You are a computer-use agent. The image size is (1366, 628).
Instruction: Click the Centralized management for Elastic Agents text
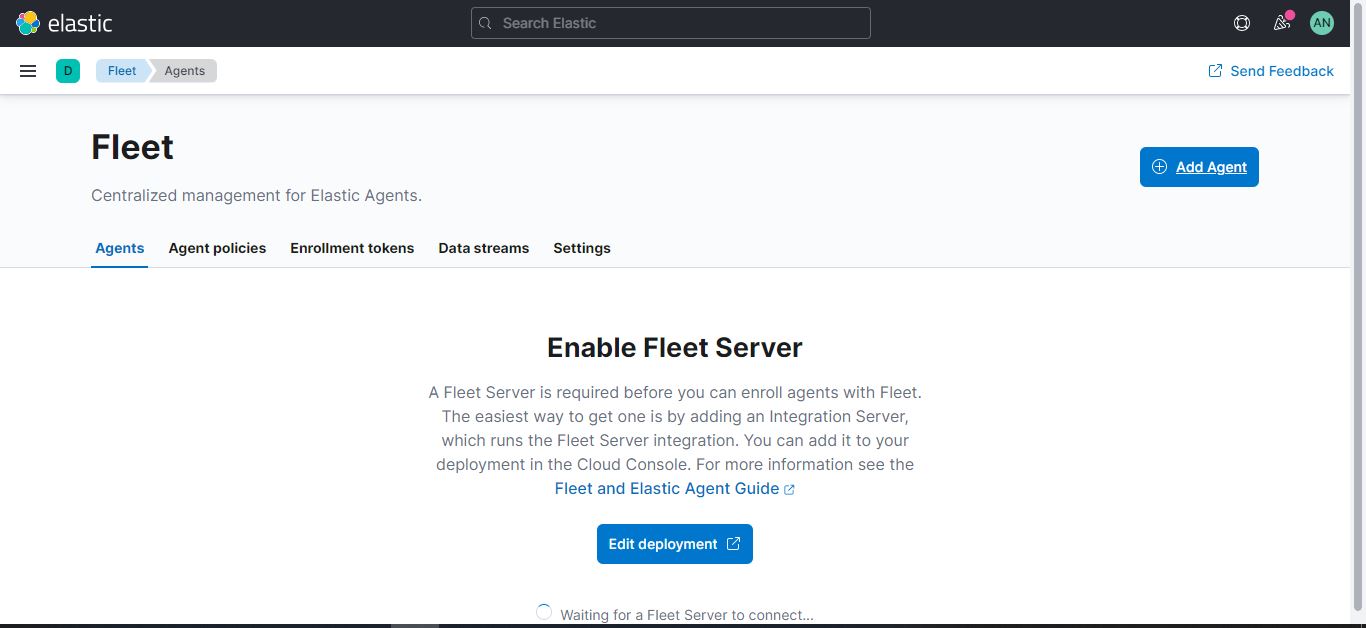click(257, 196)
